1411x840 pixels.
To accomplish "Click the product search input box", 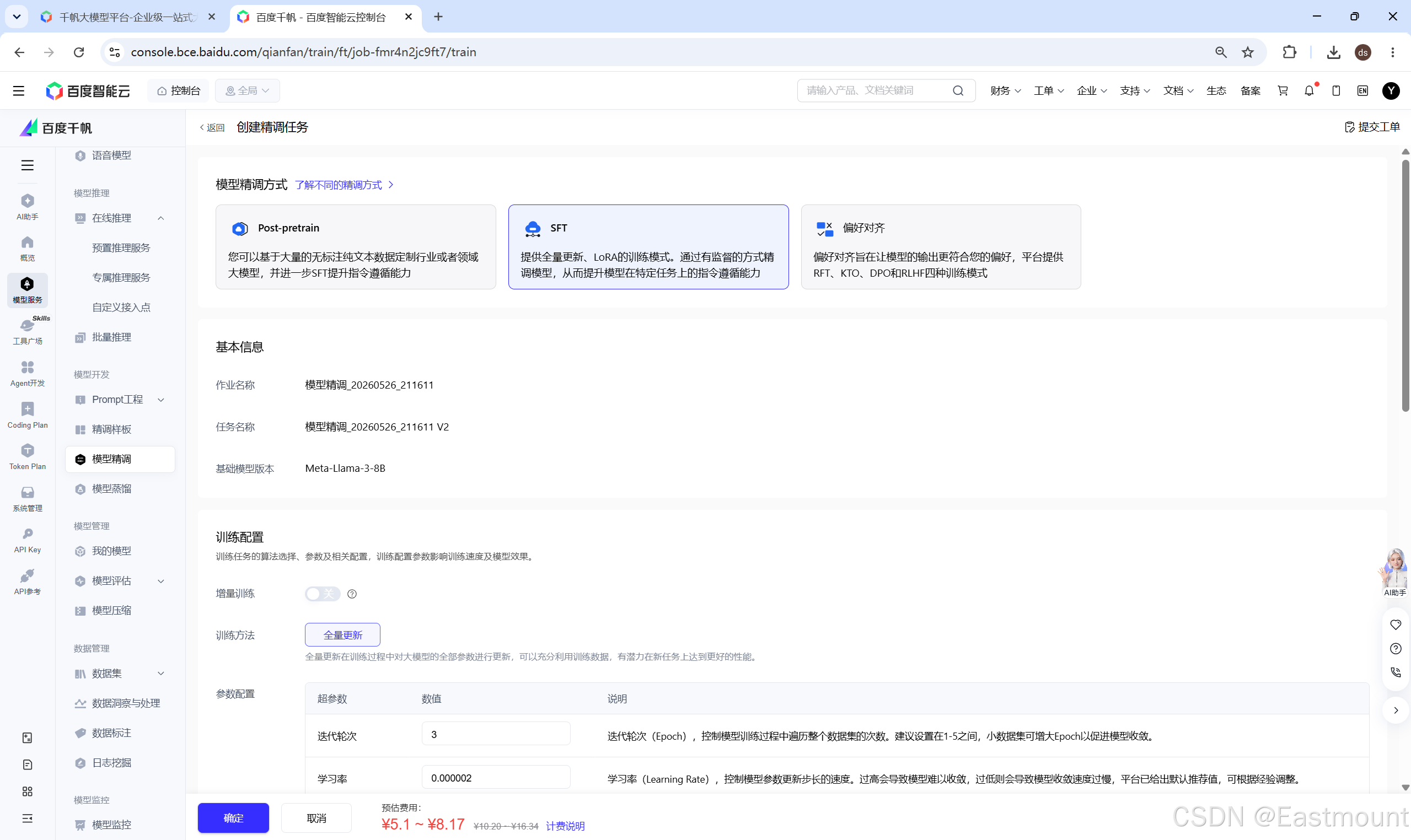I will [x=886, y=90].
